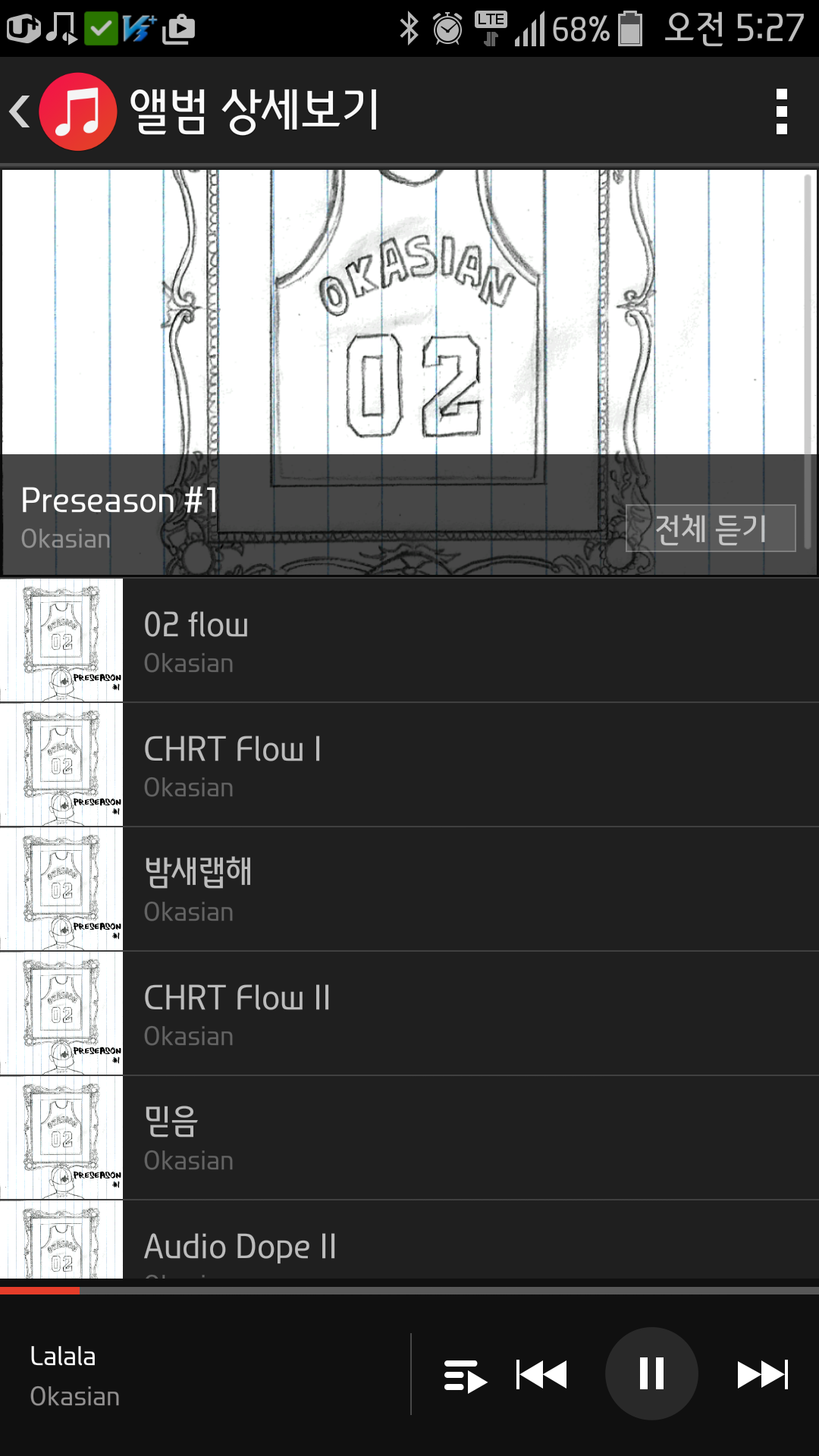
Task: Play the track CHRT Flow II
Action: click(x=470, y=1014)
